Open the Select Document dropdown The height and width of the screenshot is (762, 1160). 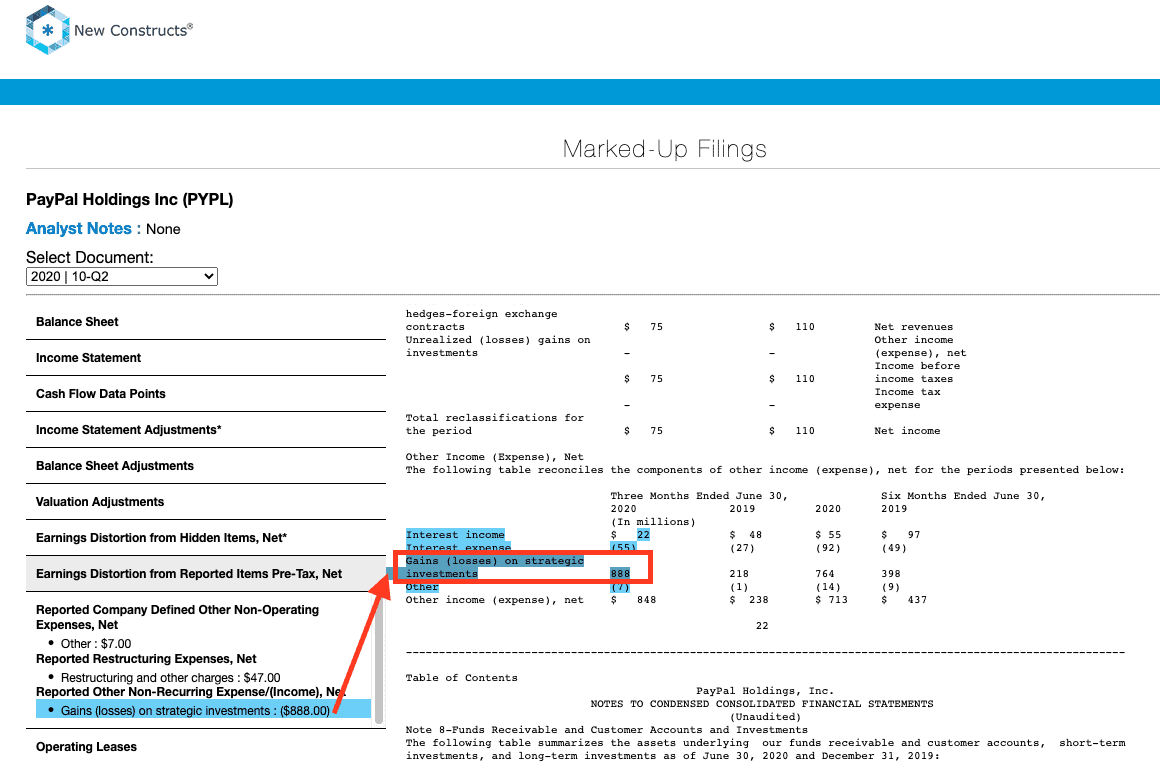(122, 277)
